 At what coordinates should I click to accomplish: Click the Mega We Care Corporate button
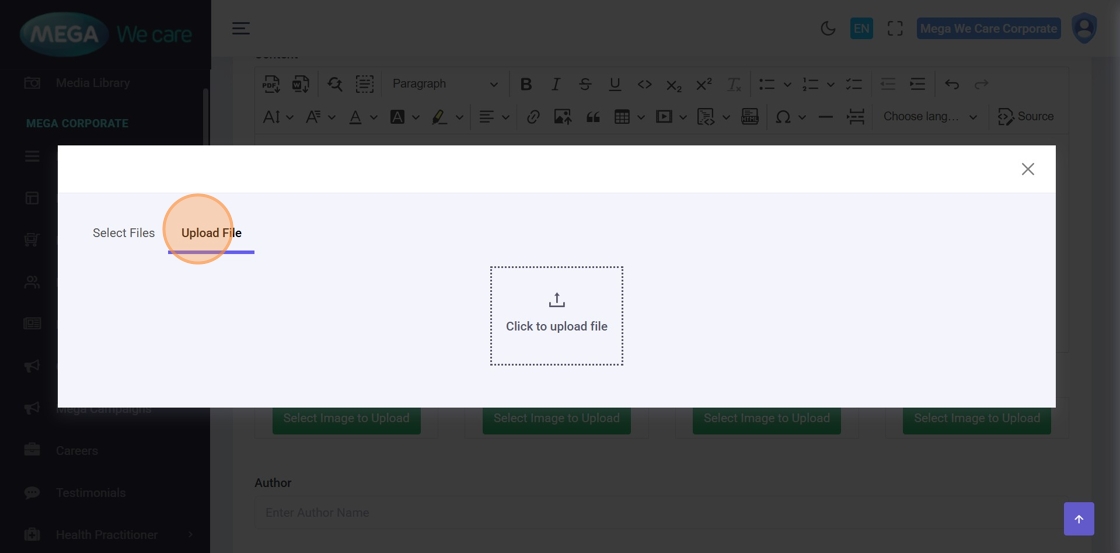click(x=988, y=29)
